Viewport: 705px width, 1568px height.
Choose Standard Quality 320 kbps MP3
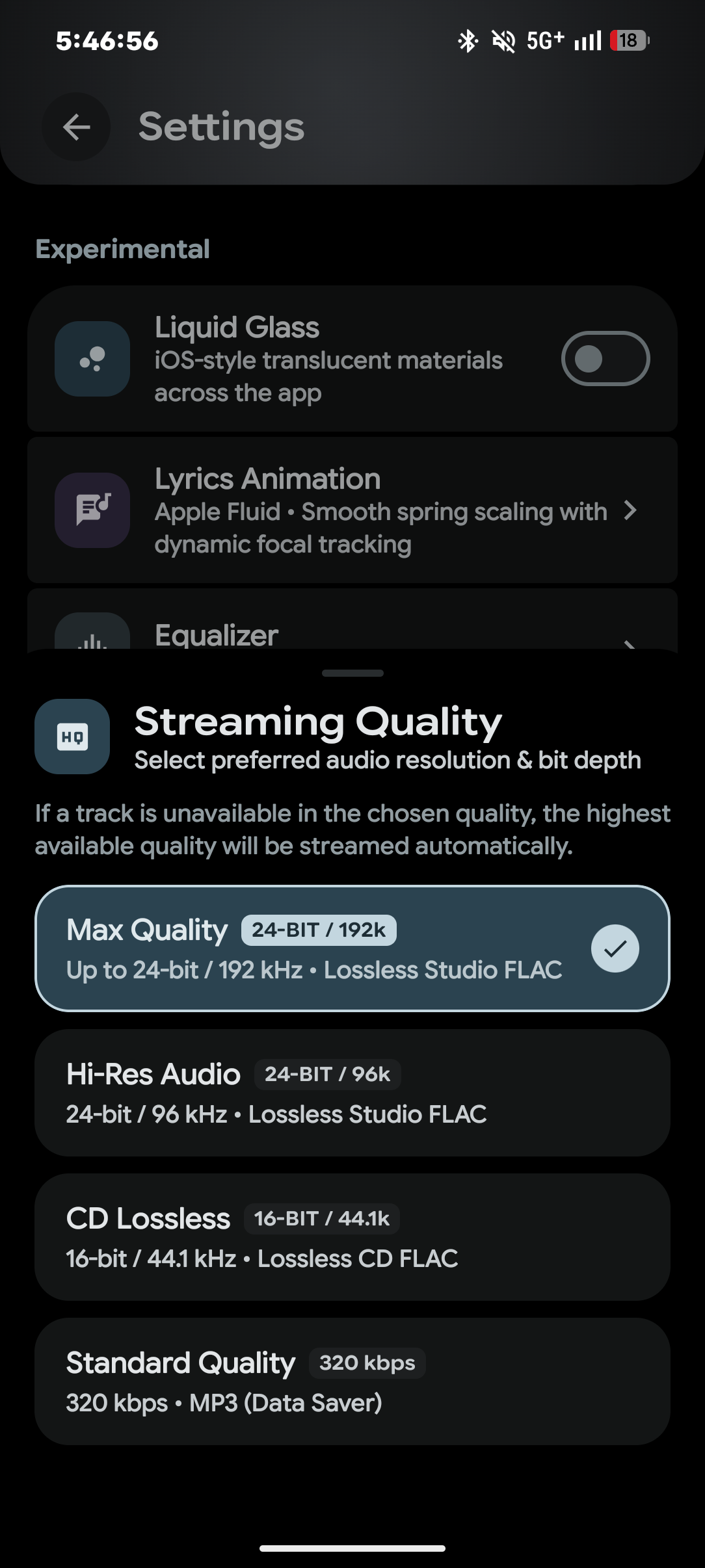click(x=352, y=1381)
